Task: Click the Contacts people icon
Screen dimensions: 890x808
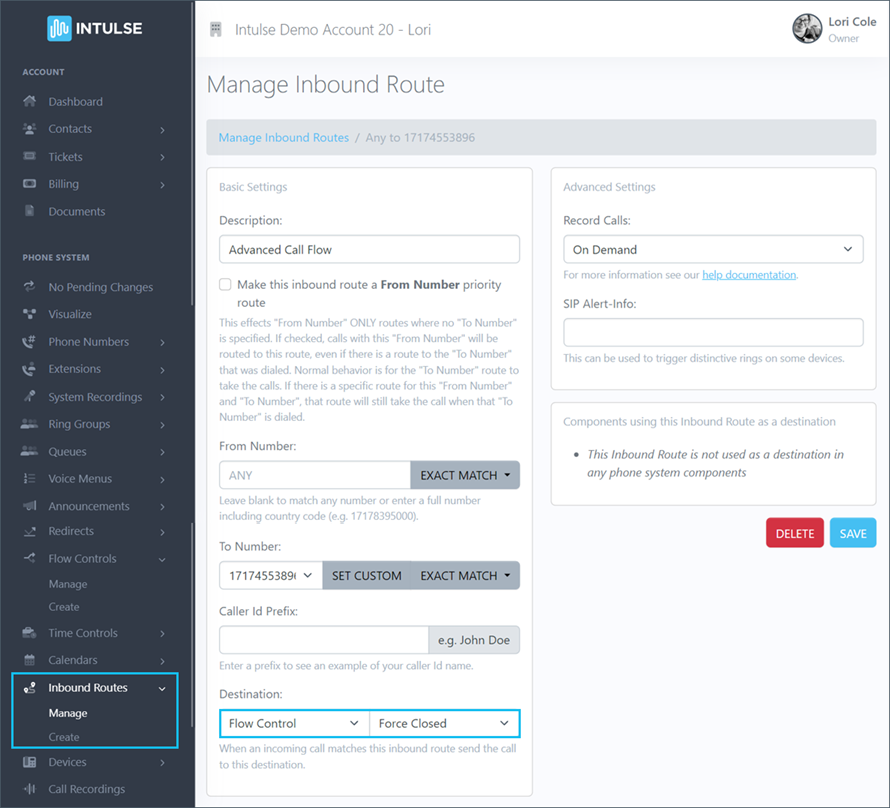Action: pyautogui.click(x=30, y=129)
